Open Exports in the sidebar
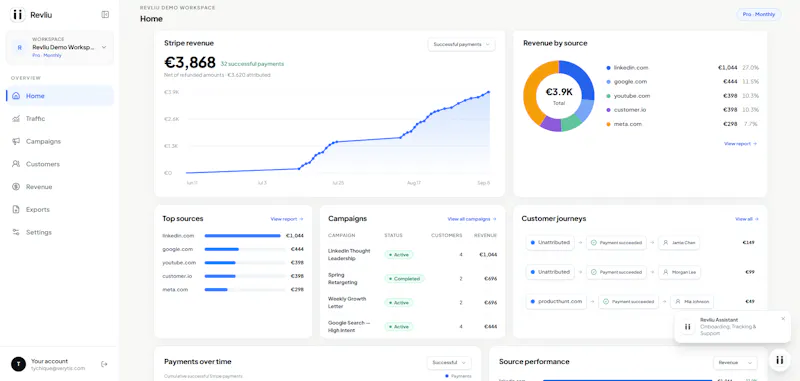800x381 pixels. pos(60,210)
